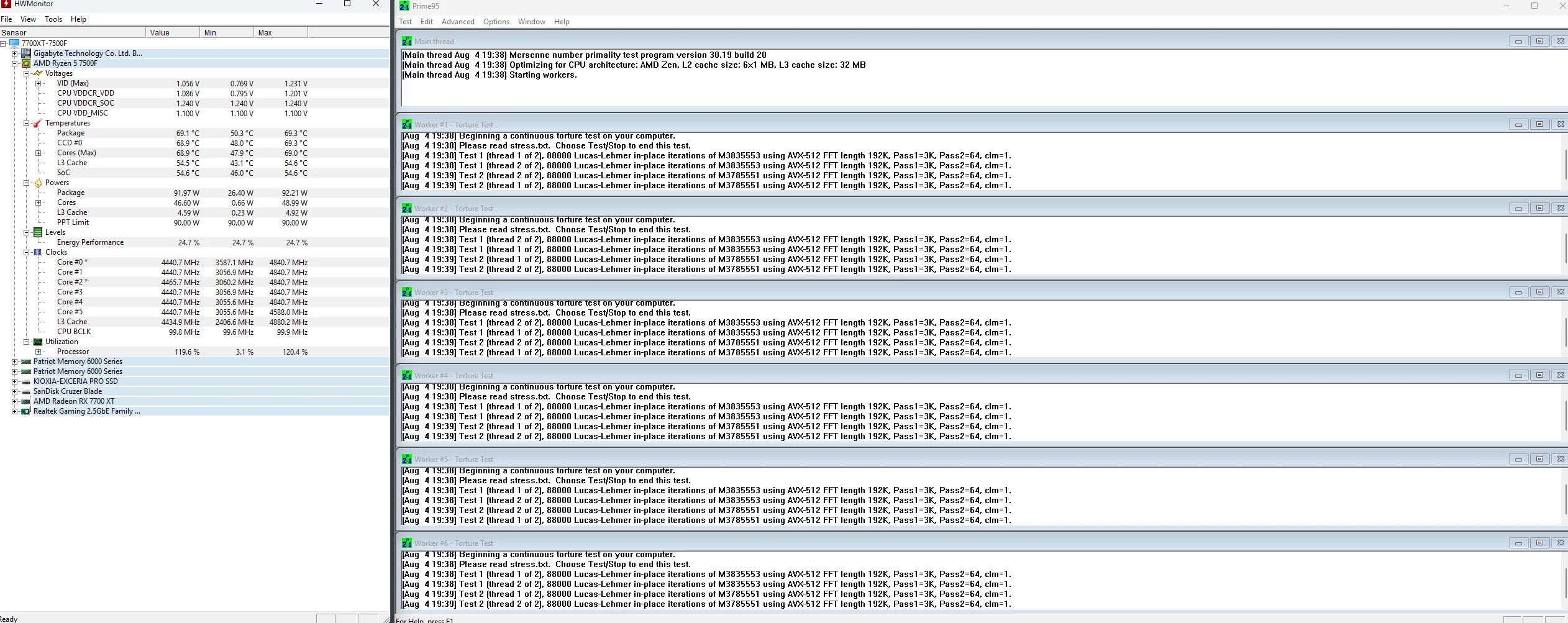Image resolution: width=1568 pixels, height=623 pixels.
Task: Select the CCD #0 temperature row
Action: (x=194, y=143)
